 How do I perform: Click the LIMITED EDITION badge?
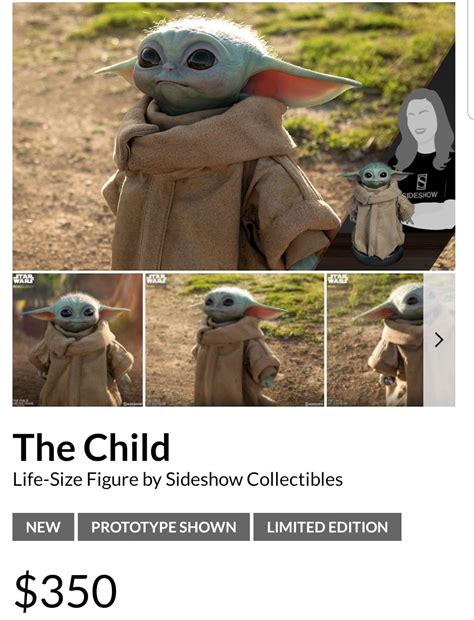[327, 527]
